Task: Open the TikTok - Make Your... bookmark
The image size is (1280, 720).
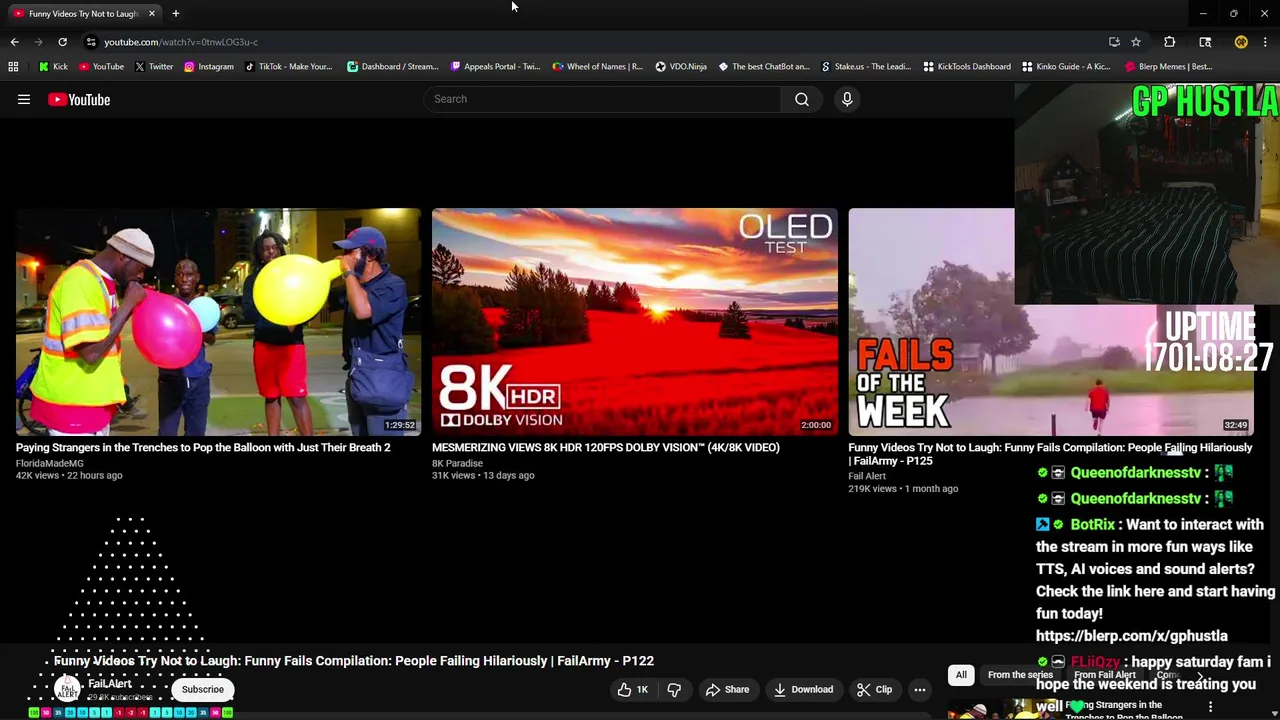Action: point(288,66)
